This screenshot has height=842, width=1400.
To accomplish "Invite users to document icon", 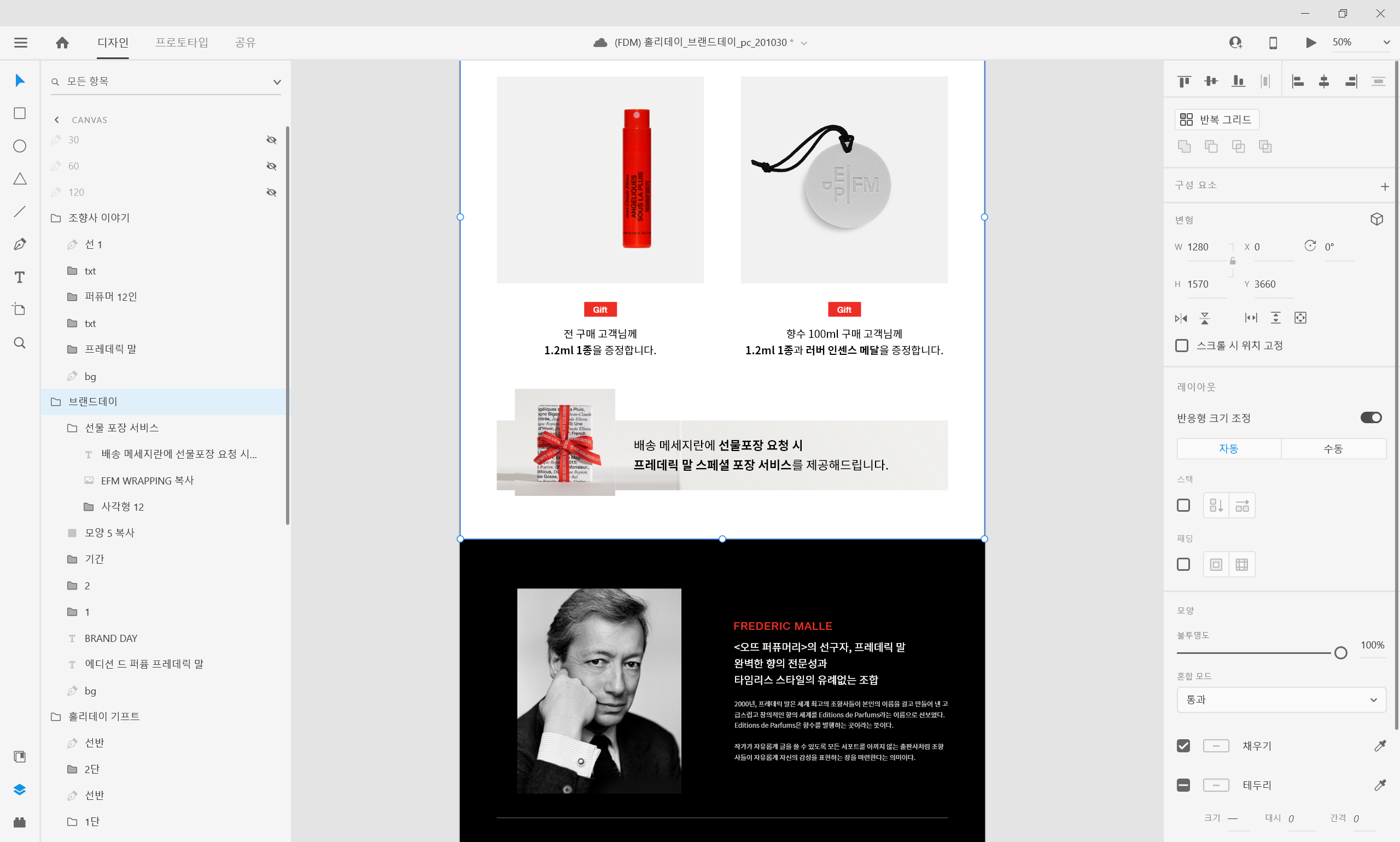I will pyautogui.click(x=1235, y=43).
